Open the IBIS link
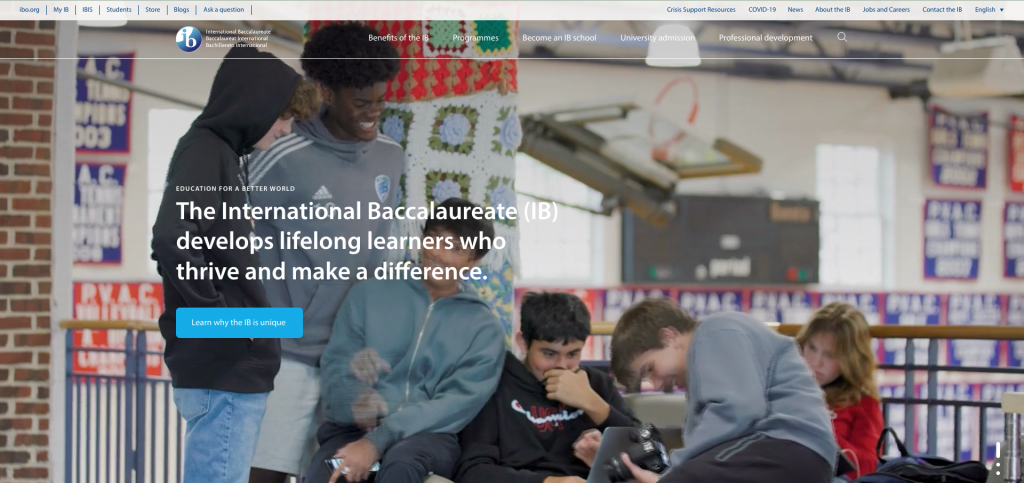1024x483 pixels. coord(88,10)
